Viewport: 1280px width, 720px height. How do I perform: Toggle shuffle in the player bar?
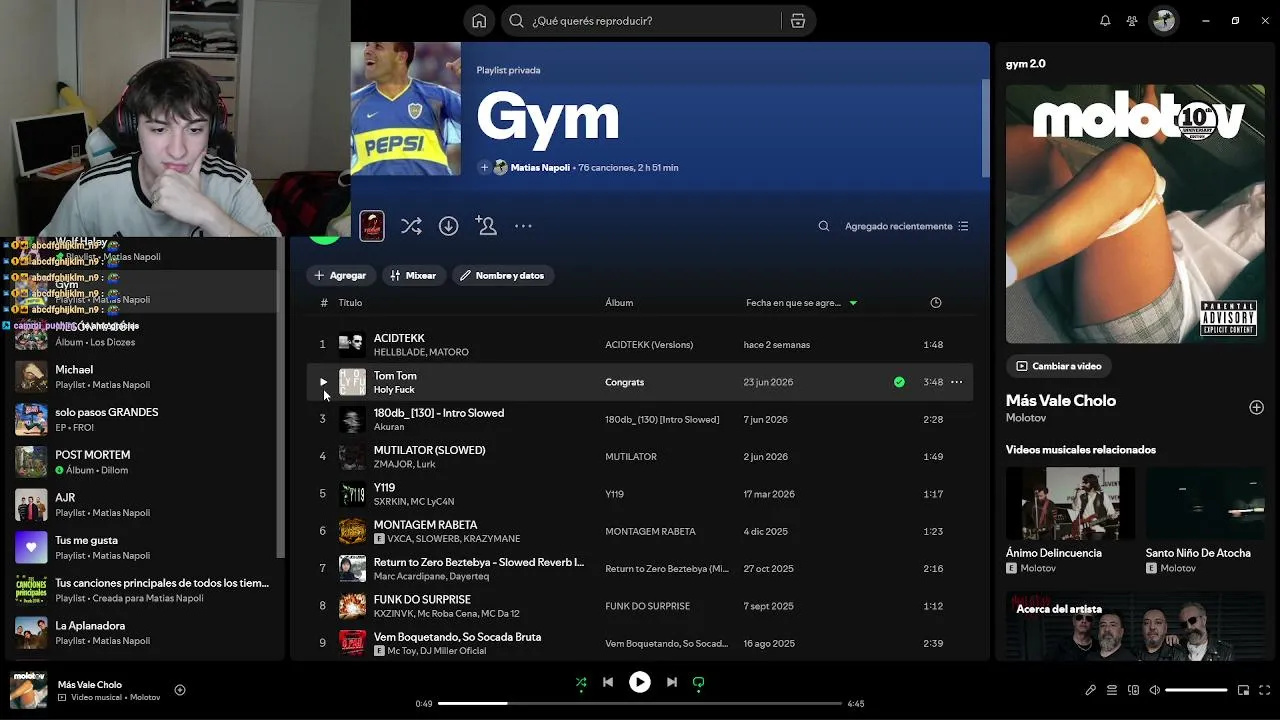point(581,683)
